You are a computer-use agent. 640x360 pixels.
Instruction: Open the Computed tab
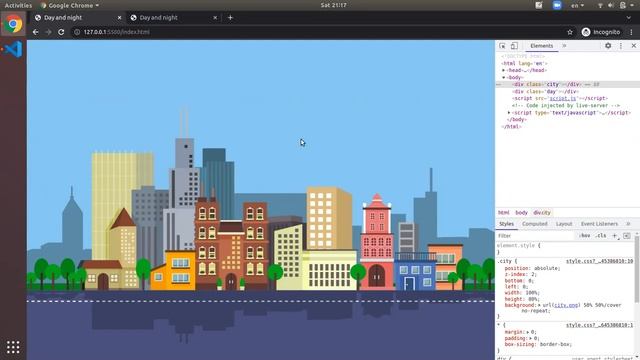tap(535, 224)
